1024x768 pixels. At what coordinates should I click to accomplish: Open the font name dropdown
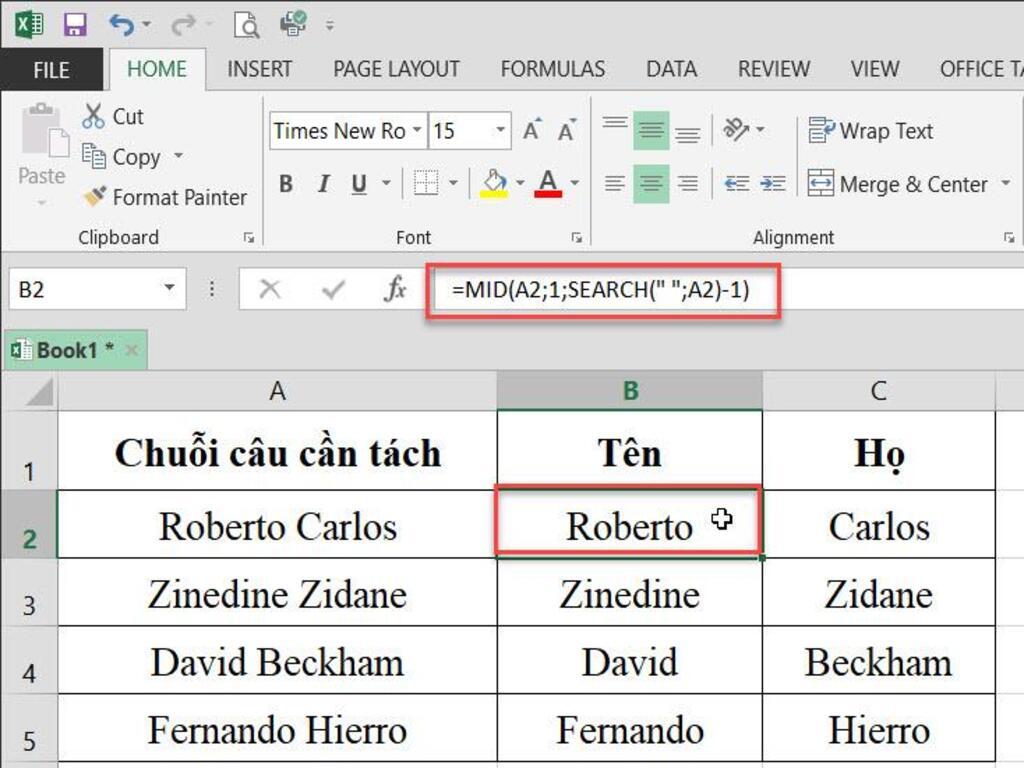pyautogui.click(x=418, y=131)
